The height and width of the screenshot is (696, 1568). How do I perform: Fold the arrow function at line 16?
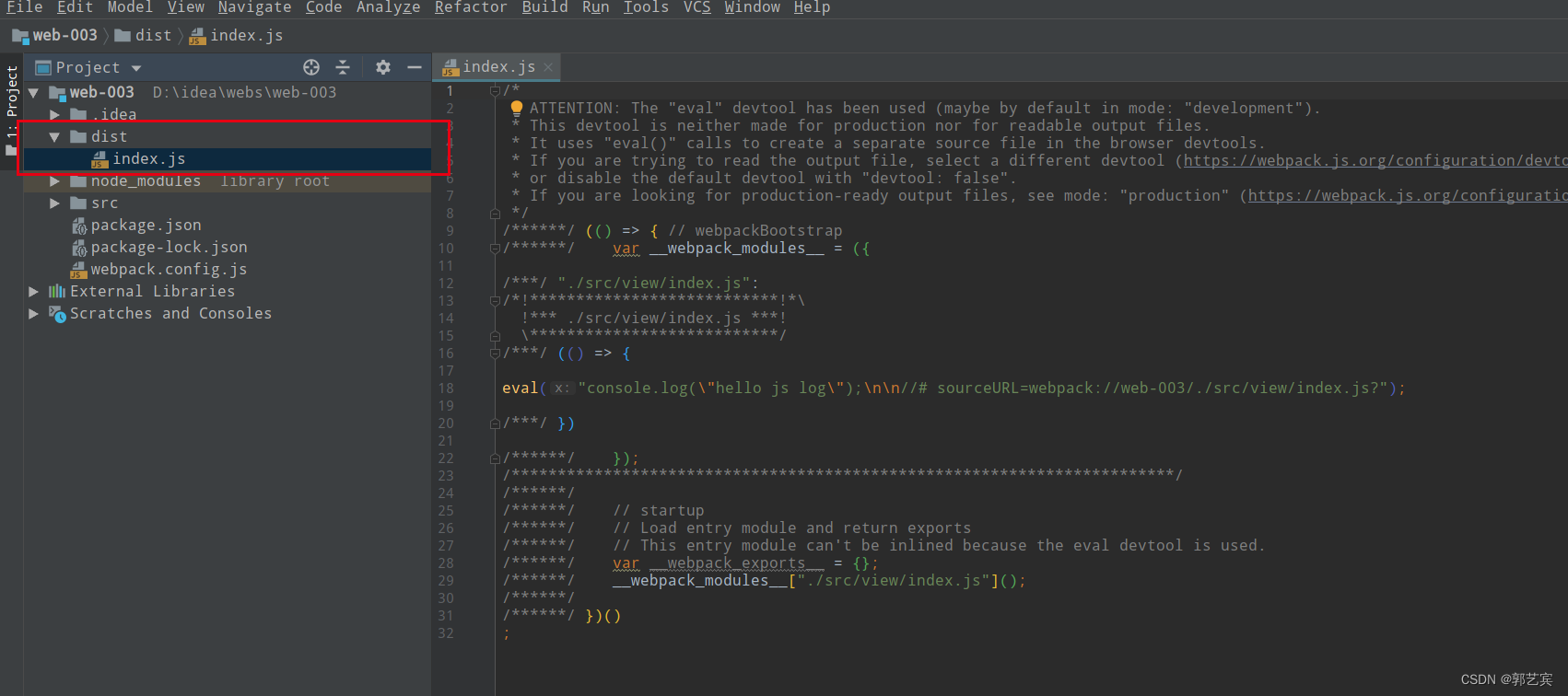click(495, 354)
